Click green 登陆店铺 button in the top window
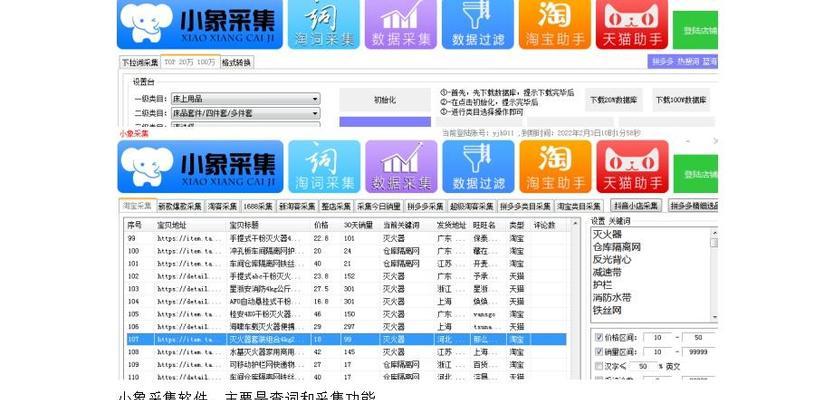This screenshot has height=400, width=814. pyautogui.click(x=695, y=30)
